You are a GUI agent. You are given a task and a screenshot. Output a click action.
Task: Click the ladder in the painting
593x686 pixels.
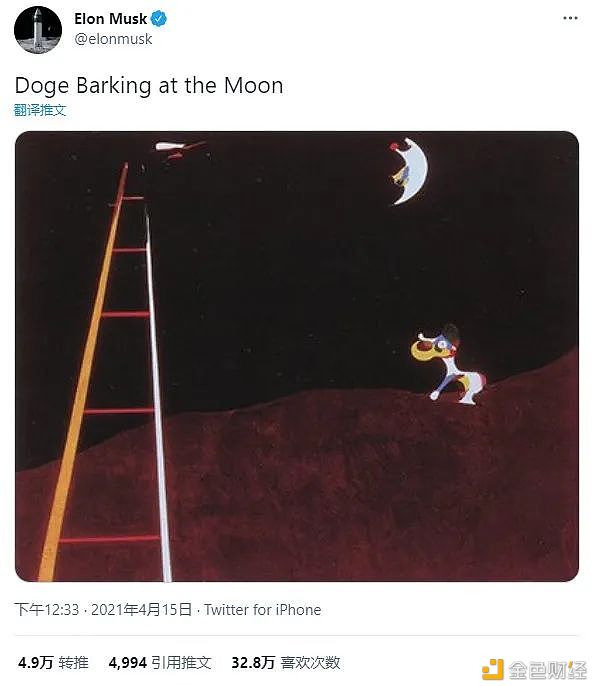(105, 372)
